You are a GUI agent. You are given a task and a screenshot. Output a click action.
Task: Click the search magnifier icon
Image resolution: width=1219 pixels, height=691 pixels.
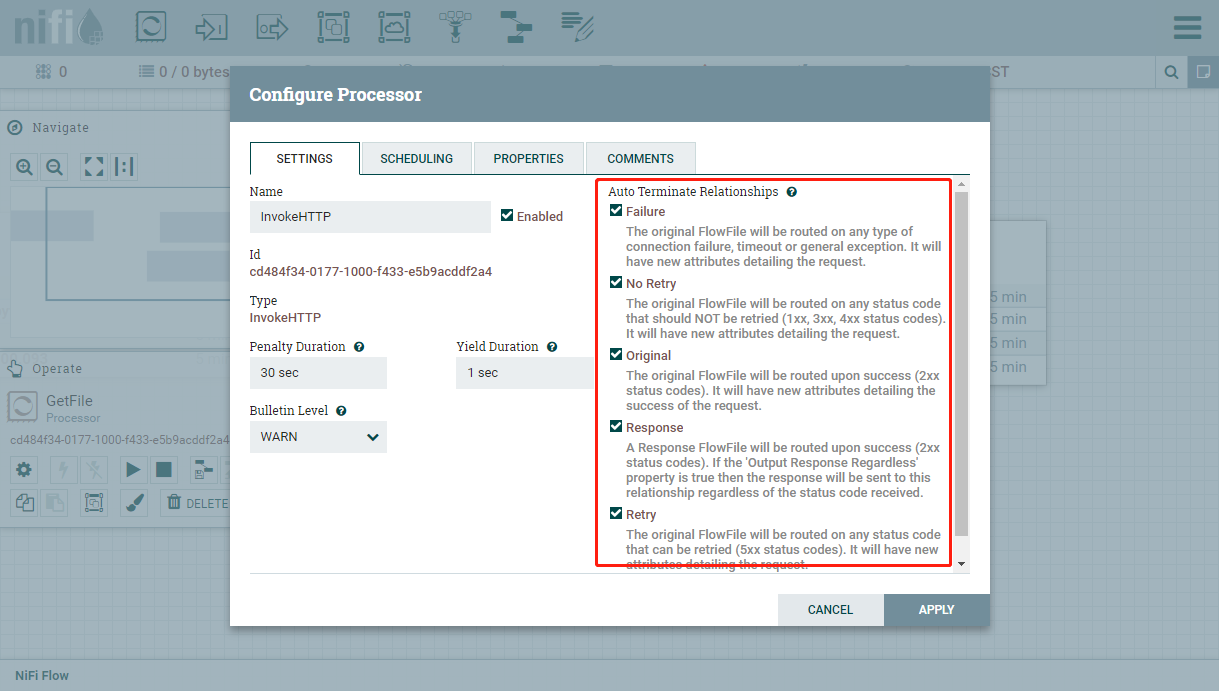(x=1170, y=72)
